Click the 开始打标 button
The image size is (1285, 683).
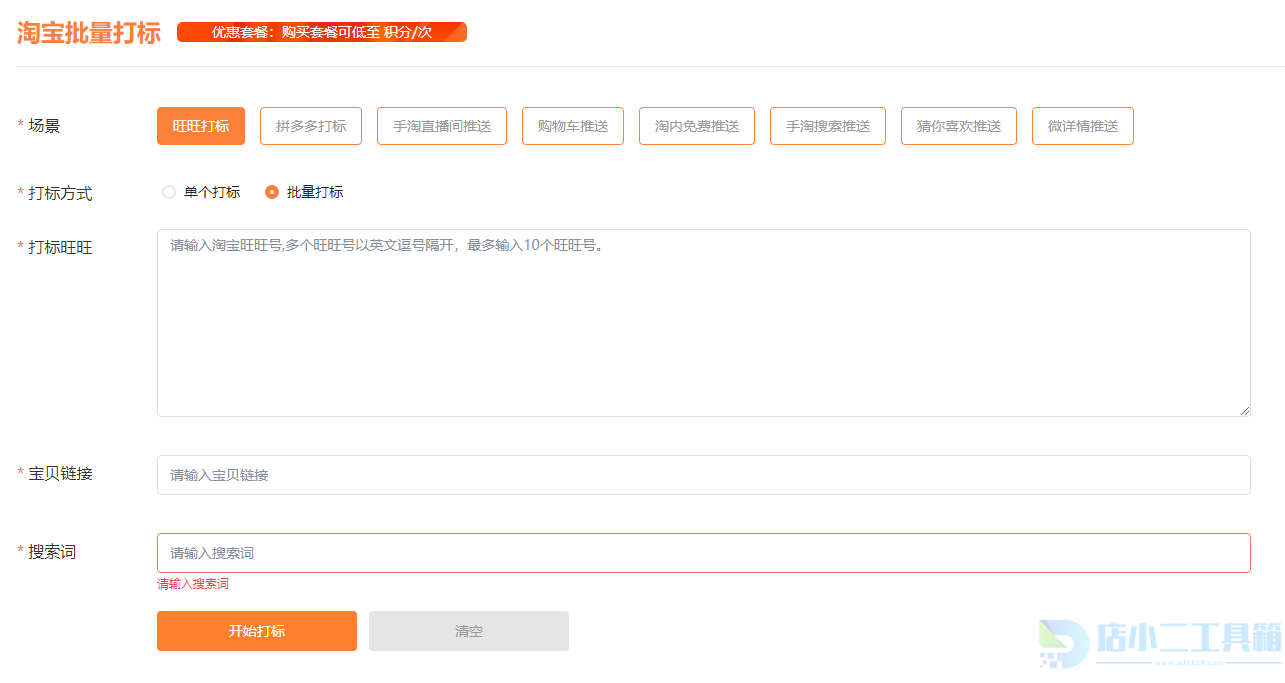[257, 631]
